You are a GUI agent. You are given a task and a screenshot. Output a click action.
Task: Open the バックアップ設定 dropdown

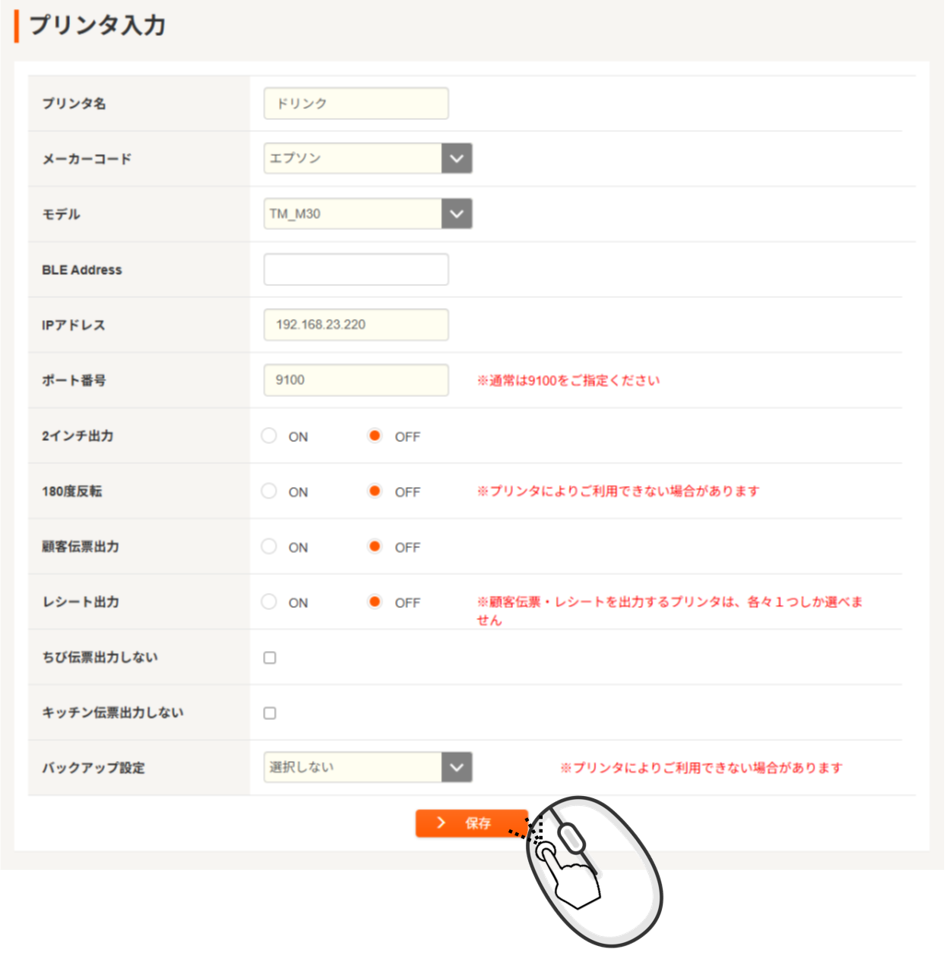pos(368,767)
